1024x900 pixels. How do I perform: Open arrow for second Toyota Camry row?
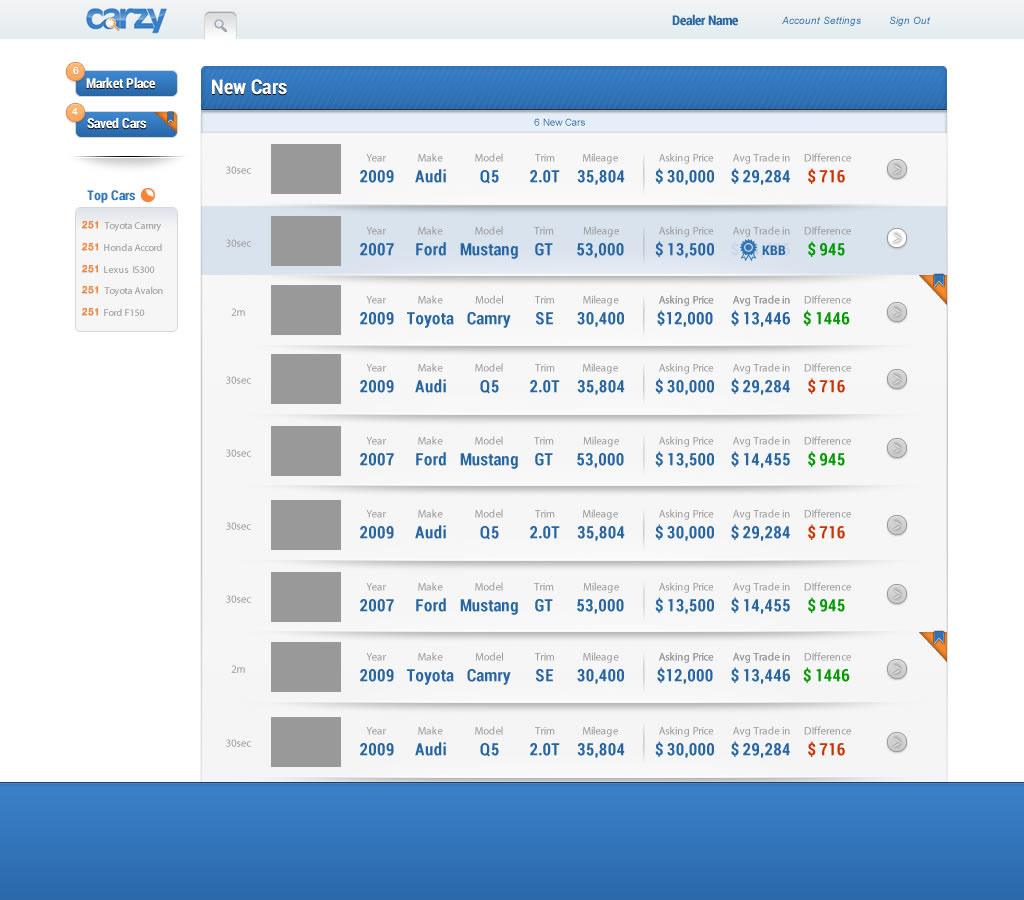pos(897,669)
